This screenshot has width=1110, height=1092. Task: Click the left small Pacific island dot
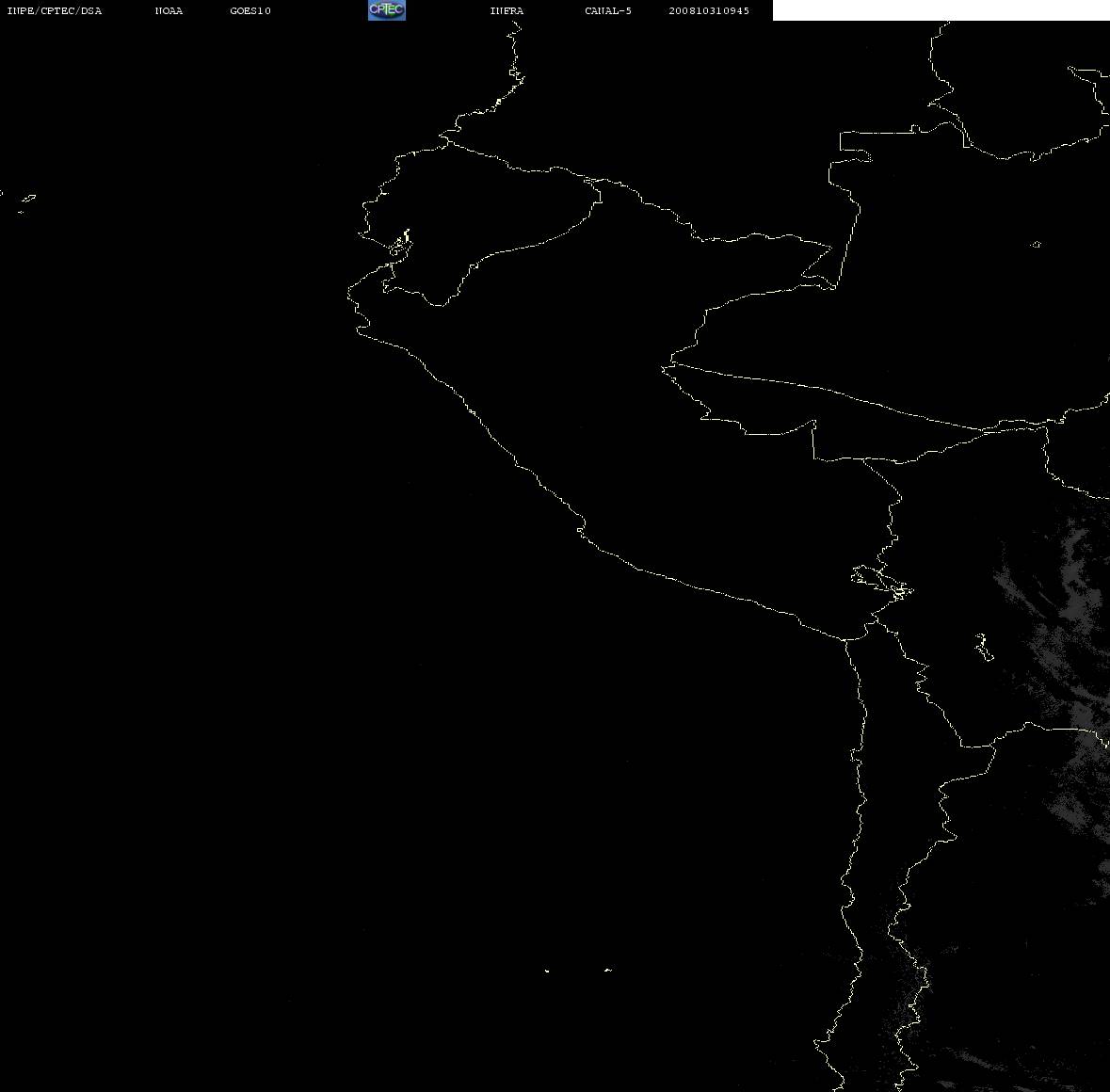coord(546,971)
